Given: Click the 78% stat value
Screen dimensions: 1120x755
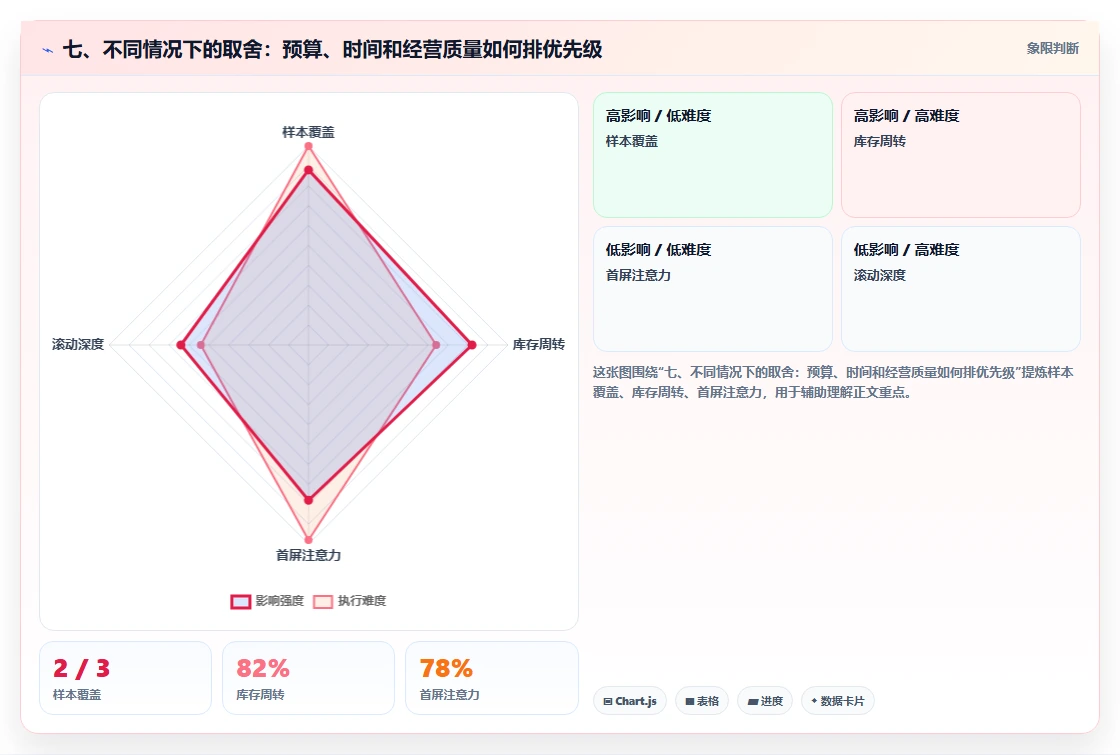Looking at the screenshot, I should 446,669.
